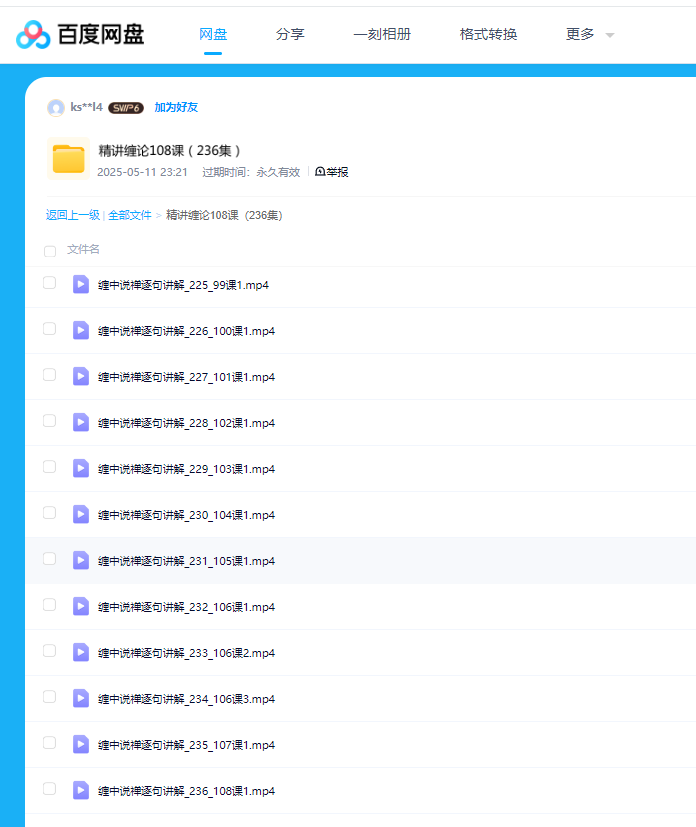Click video icon for file 236_108课1.mp4
This screenshot has height=827, width=696.
81,790
